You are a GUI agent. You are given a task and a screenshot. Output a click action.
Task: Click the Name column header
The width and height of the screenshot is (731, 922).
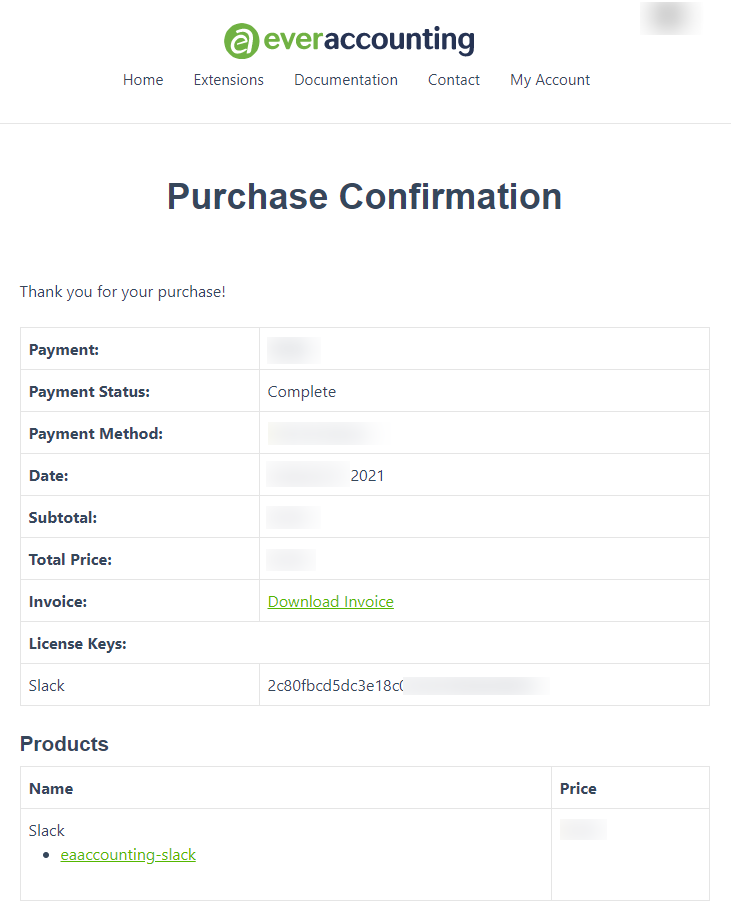51,789
